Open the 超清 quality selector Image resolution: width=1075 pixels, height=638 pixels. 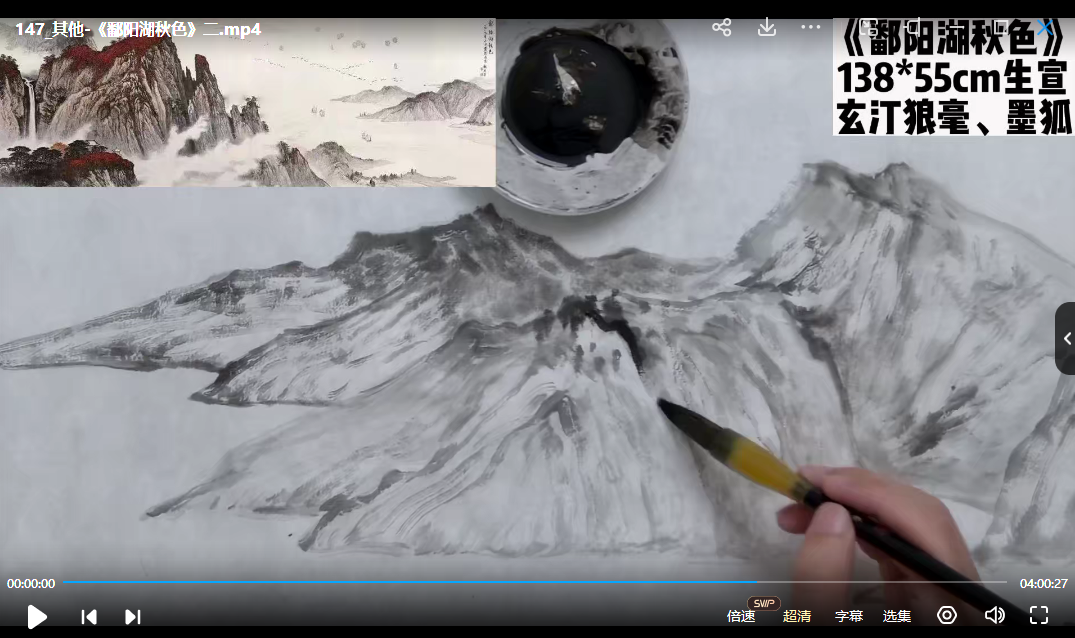click(x=797, y=616)
